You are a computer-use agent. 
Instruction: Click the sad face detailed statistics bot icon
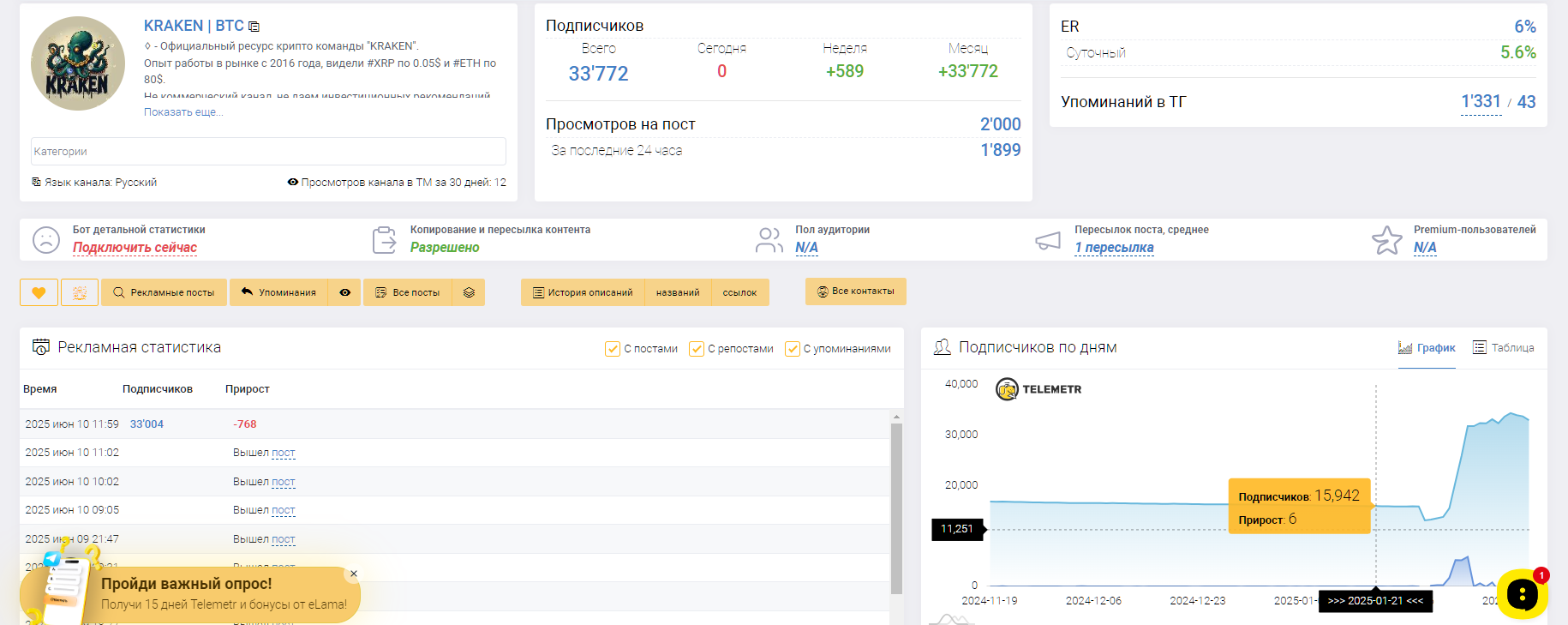click(x=46, y=240)
